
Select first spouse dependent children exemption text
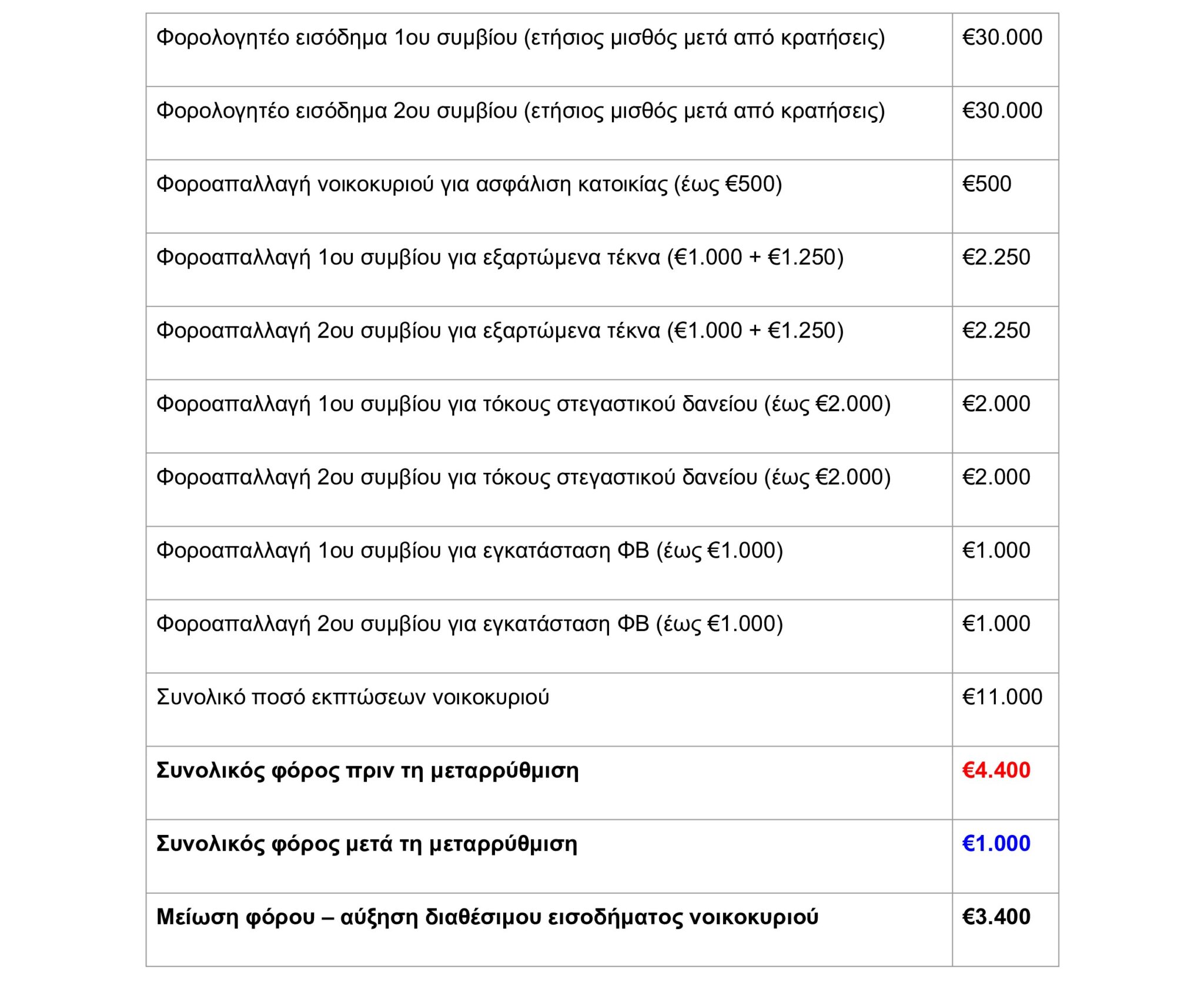coord(500,258)
